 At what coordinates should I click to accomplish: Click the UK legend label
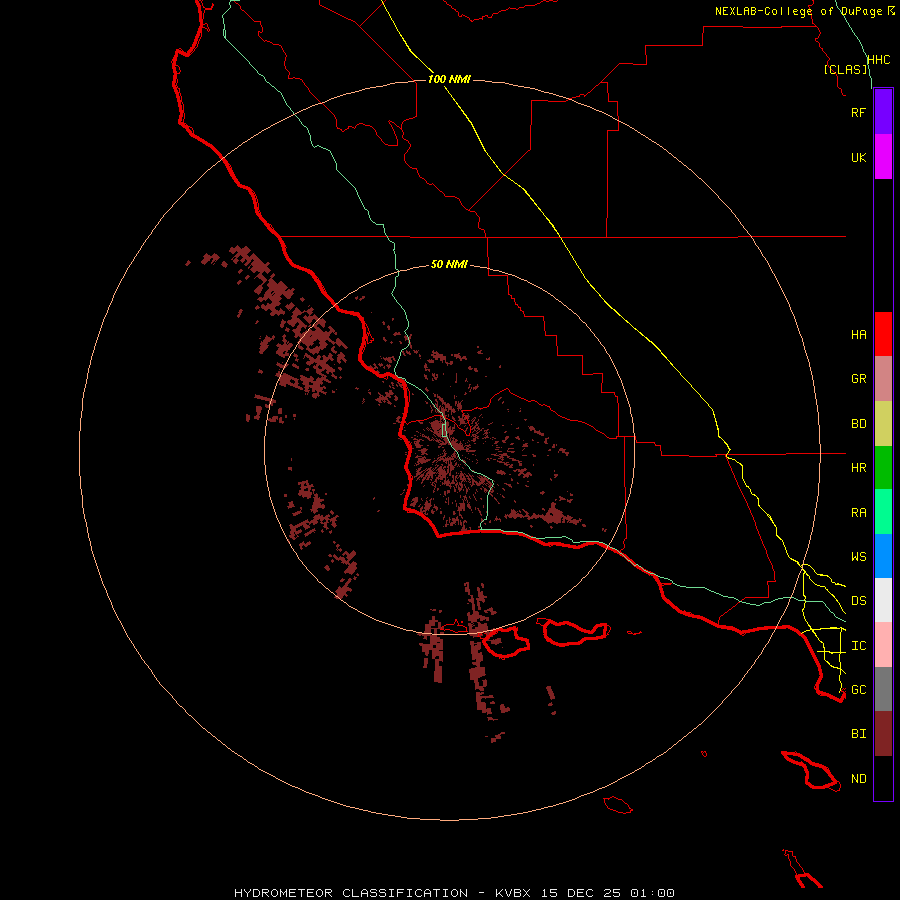pyautogui.click(x=859, y=157)
